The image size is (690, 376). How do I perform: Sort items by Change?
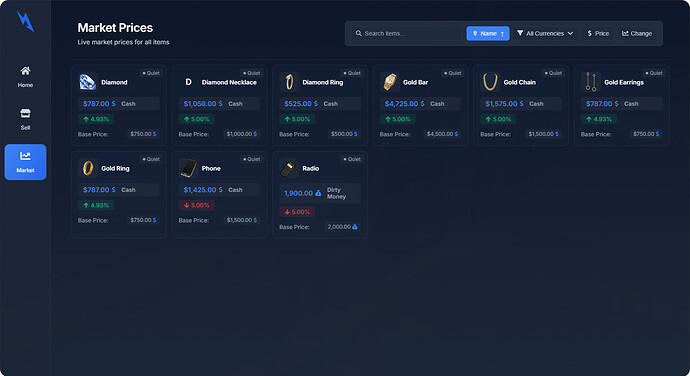pyautogui.click(x=637, y=33)
